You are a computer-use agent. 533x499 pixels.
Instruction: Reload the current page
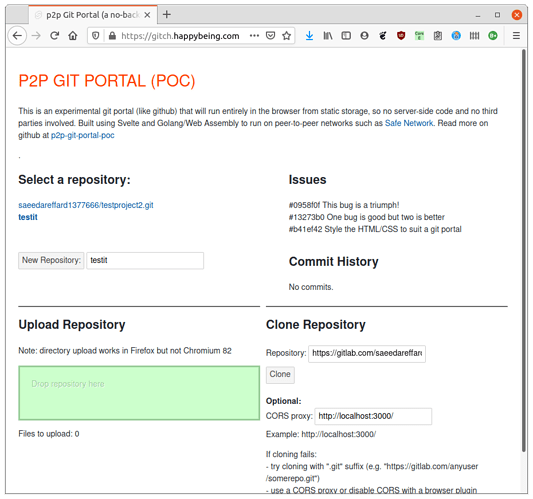54,35
